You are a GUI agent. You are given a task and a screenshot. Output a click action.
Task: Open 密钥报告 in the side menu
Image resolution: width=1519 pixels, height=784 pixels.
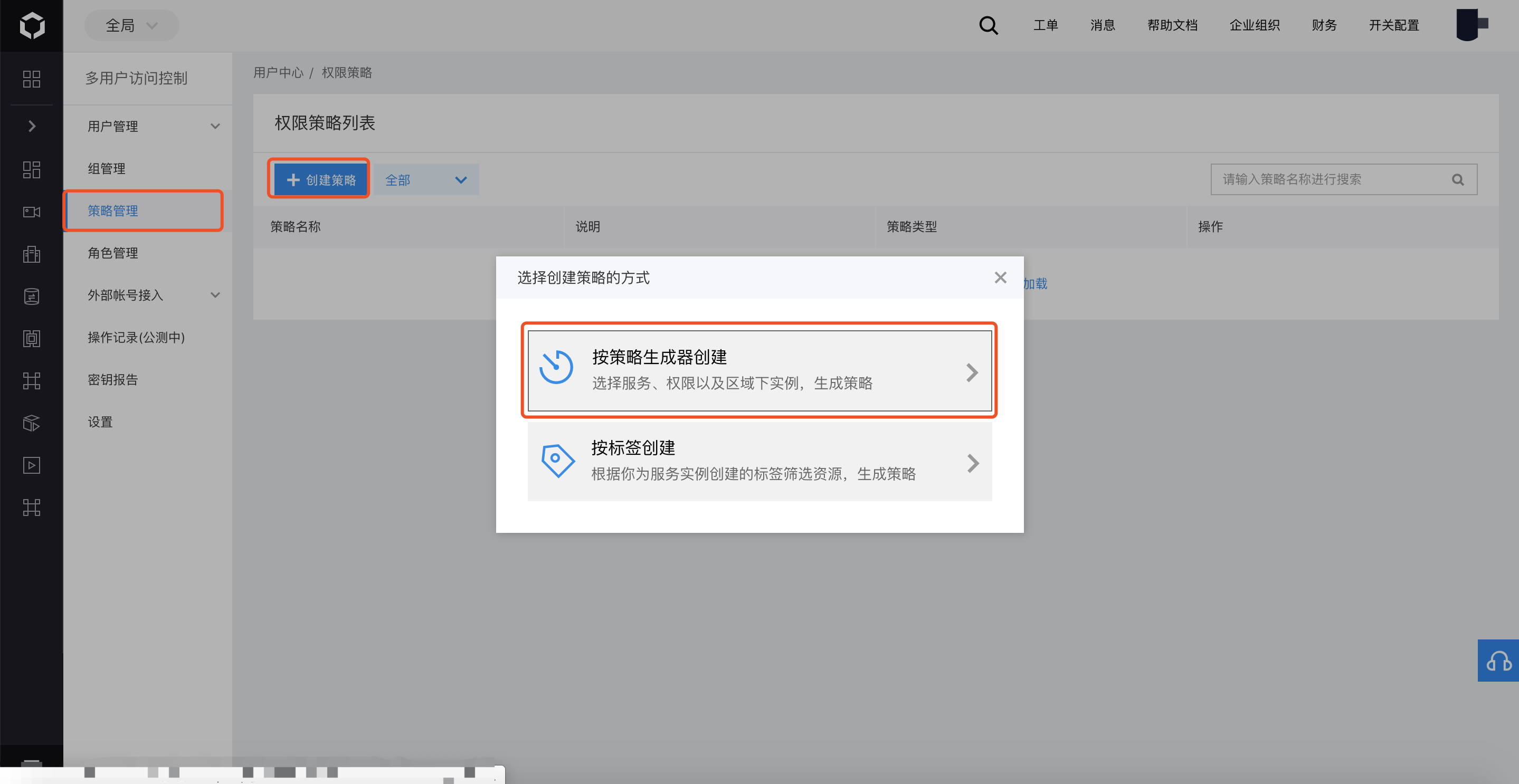pos(147,380)
